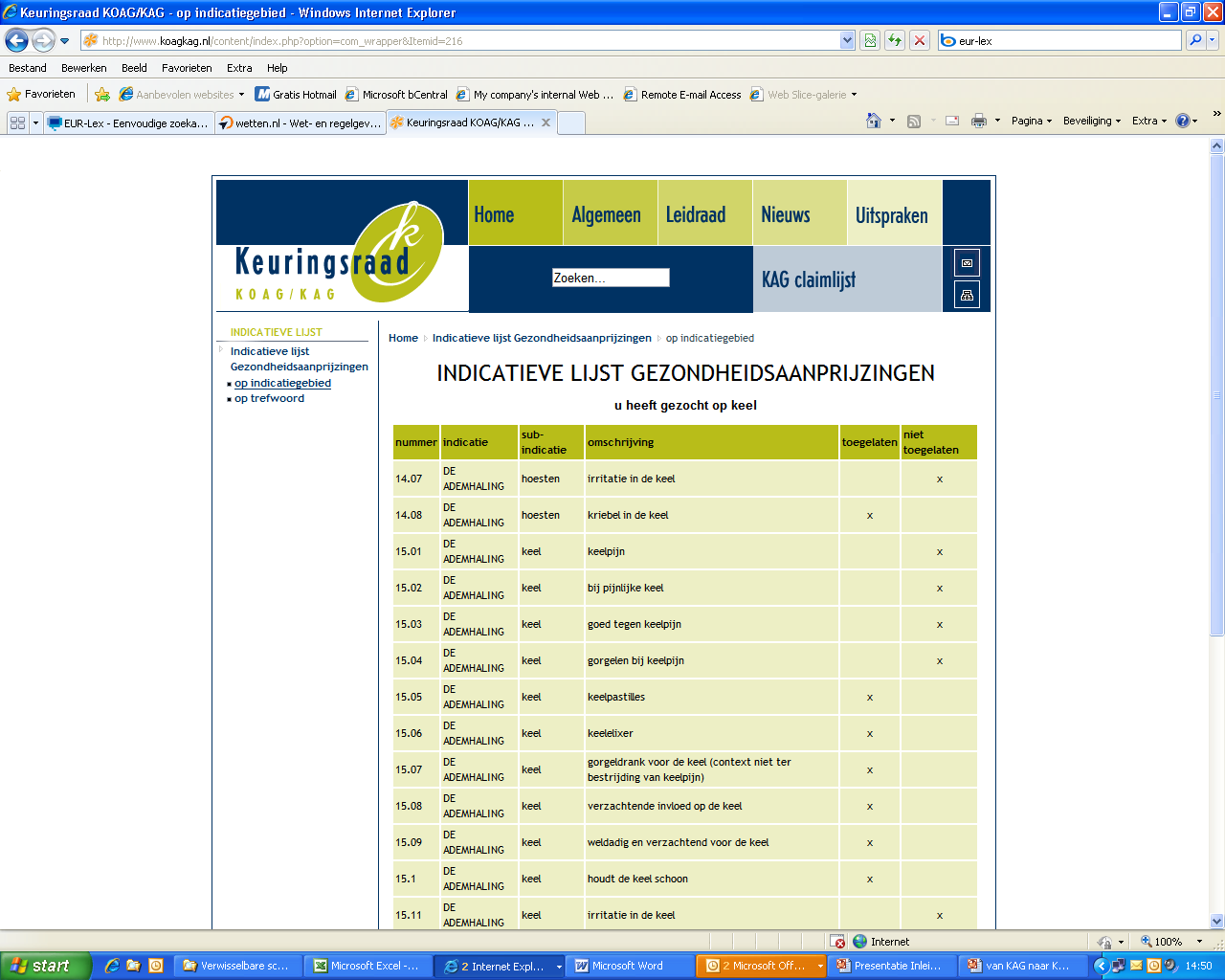Screen dimensions: 1225x980
Task: Open the Favorieten menu
Action: pos(187,68)
